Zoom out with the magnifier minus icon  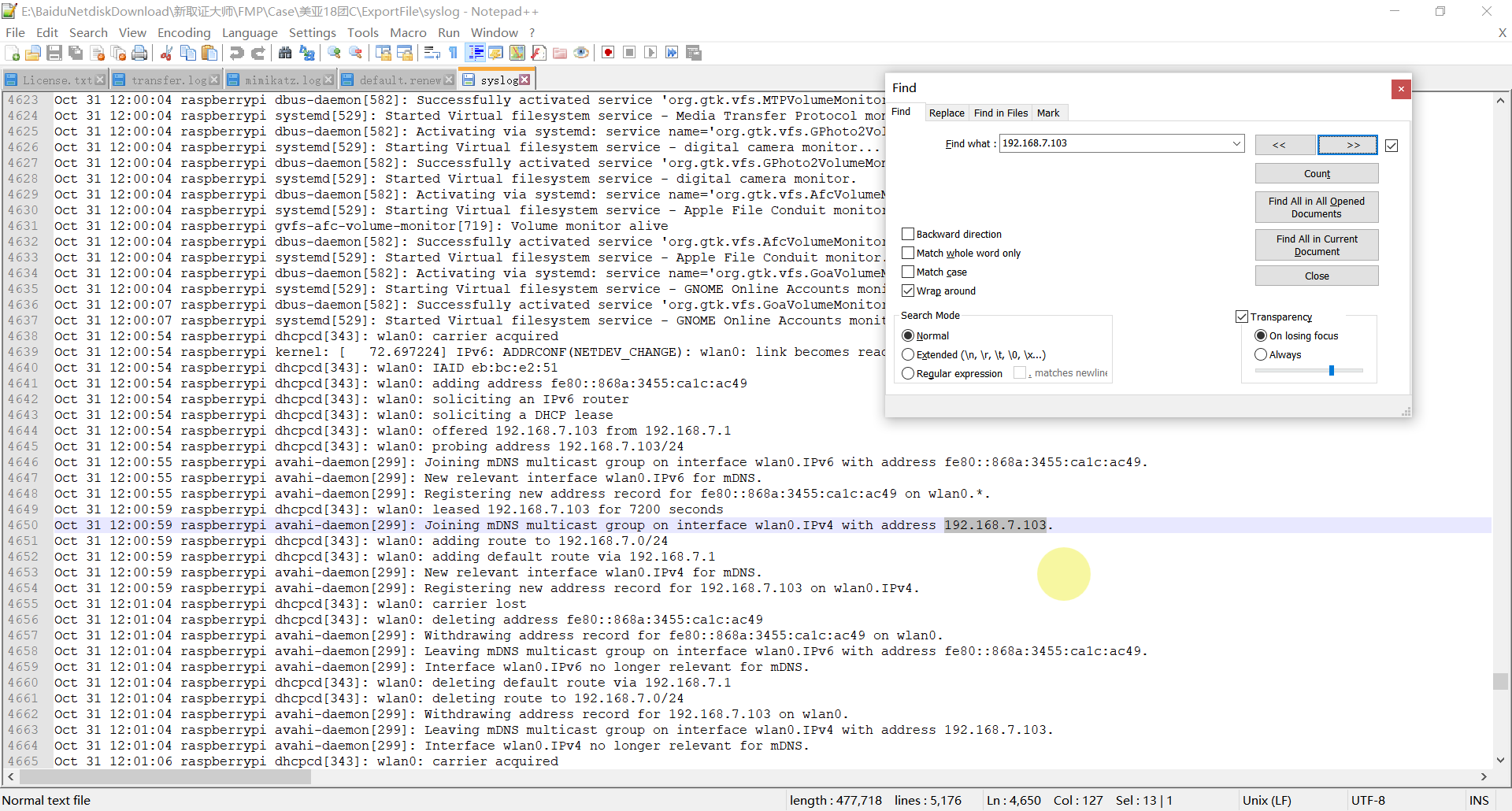click(x=356, y=53)
